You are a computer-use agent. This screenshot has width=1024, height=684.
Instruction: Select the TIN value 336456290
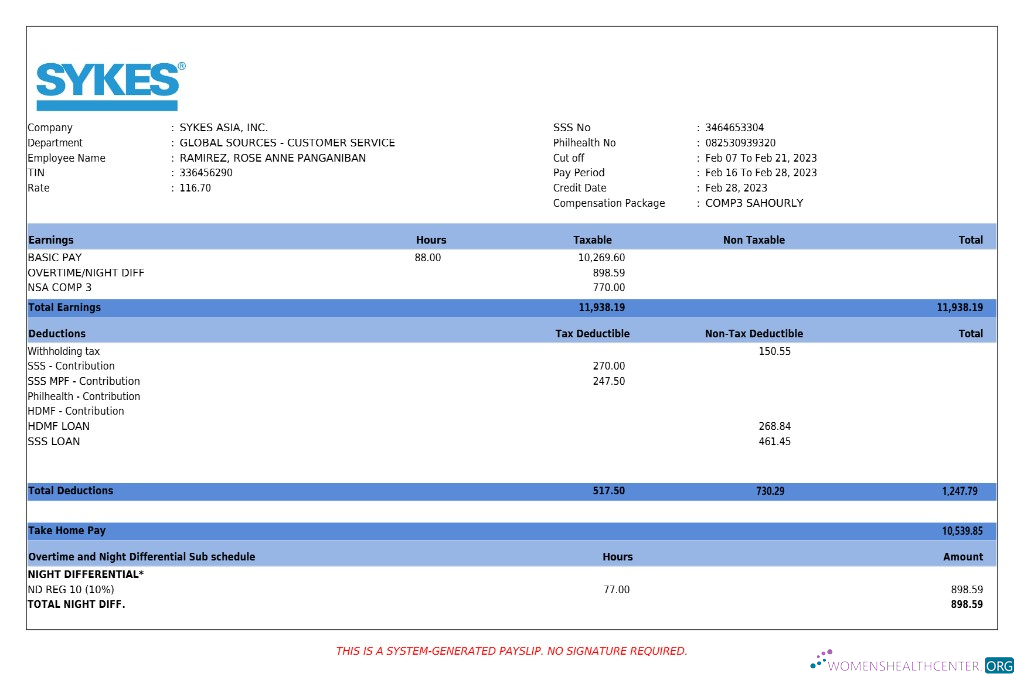tap(208, 172)
